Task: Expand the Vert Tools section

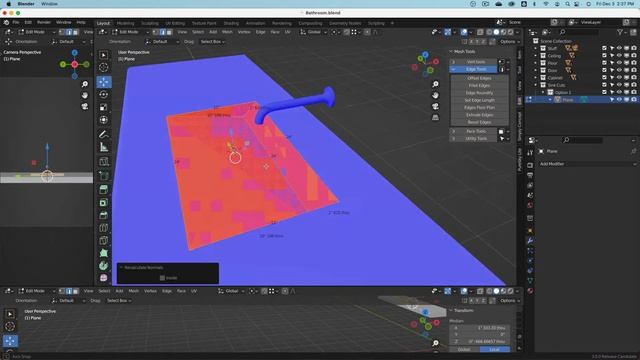Action: pos(473,62)
